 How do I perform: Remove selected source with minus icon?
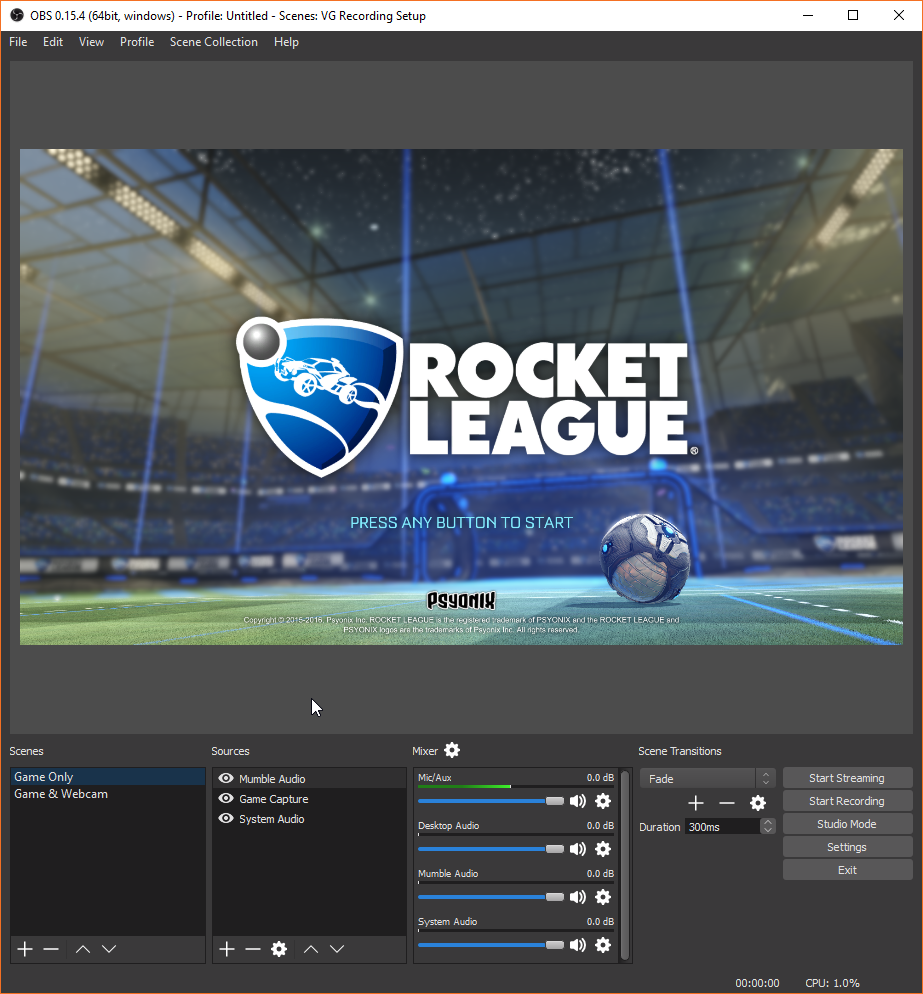[x=253, y=949]
